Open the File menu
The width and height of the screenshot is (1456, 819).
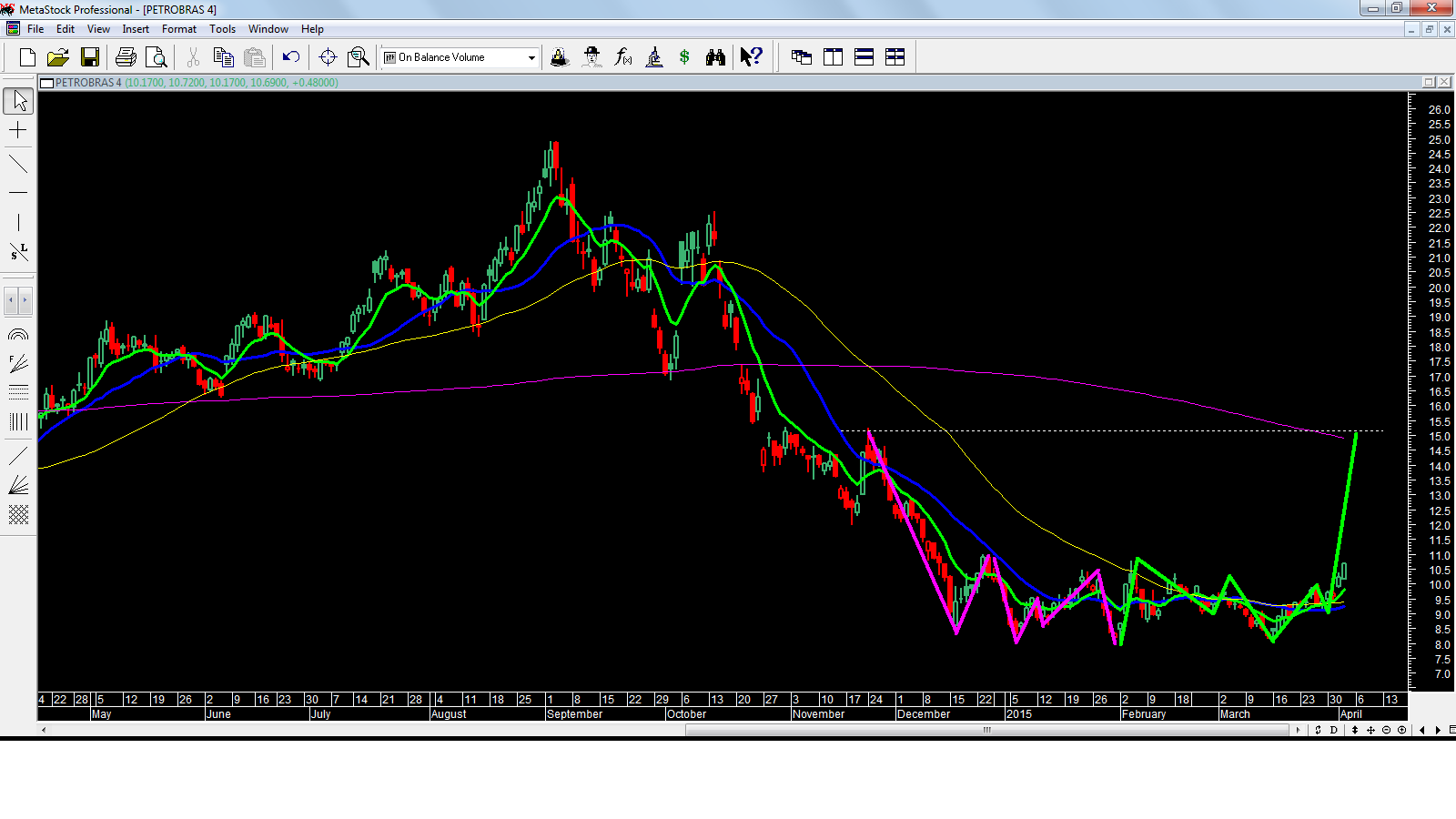(x=35, y=29)
